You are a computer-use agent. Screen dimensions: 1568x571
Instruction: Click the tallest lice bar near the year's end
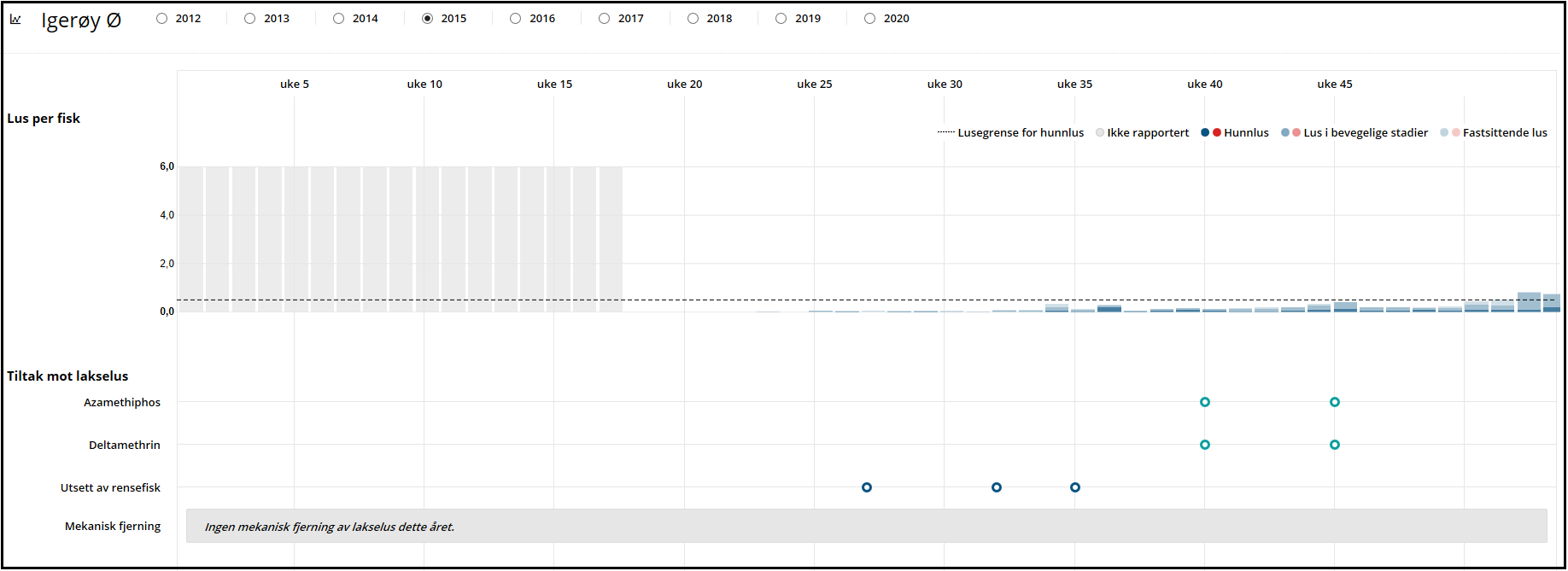coord(1529,302)
